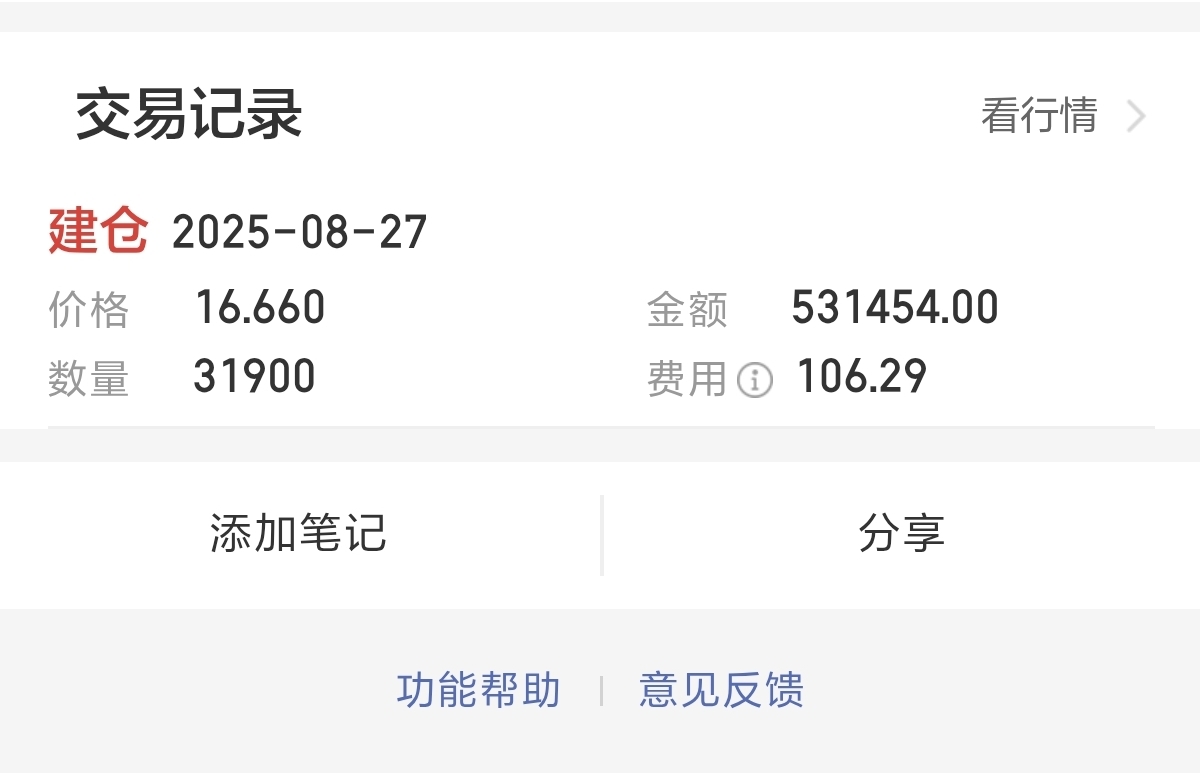Tap the divider between 添加笔记 and 分享
This screenshot has width=1200, height=773.
[x=602, y=535]
